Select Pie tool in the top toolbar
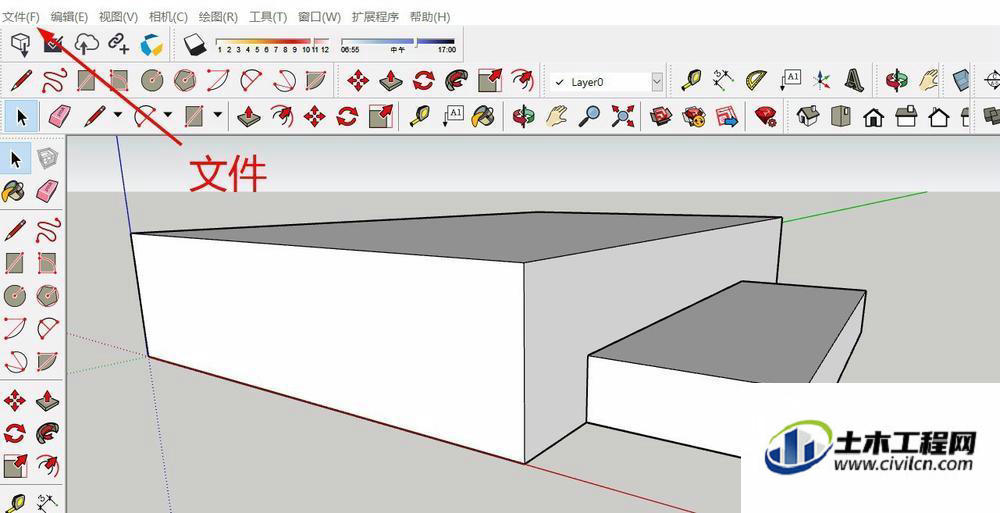 [x=316, y=81]
